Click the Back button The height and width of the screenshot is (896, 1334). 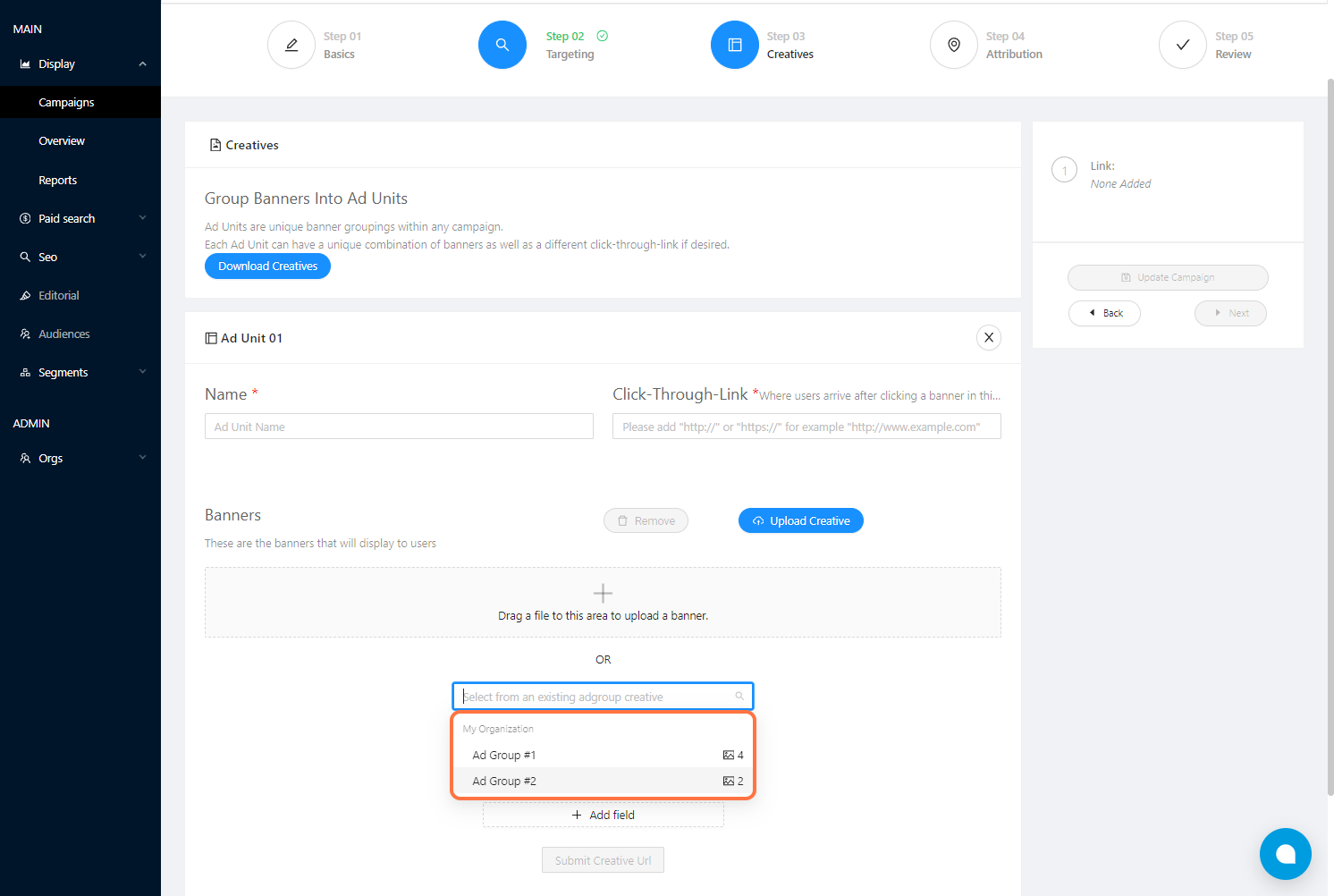1104,313
